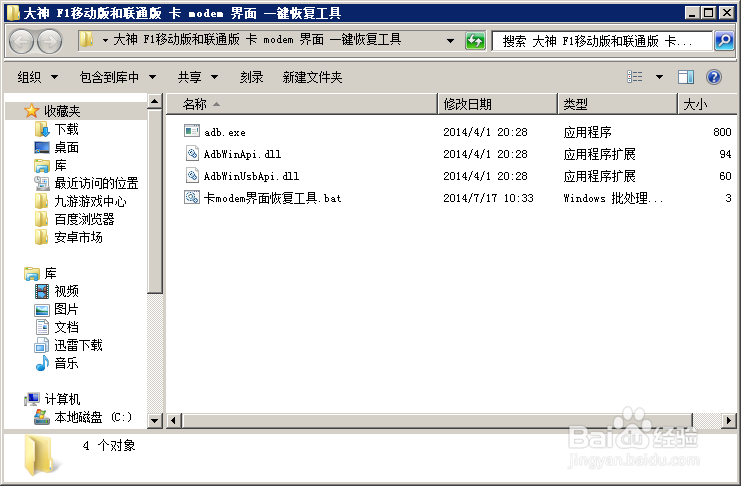Click the star icon next to 收藏夹
The height and width of the screenshot is (486, 741).
tap(31, 111)
